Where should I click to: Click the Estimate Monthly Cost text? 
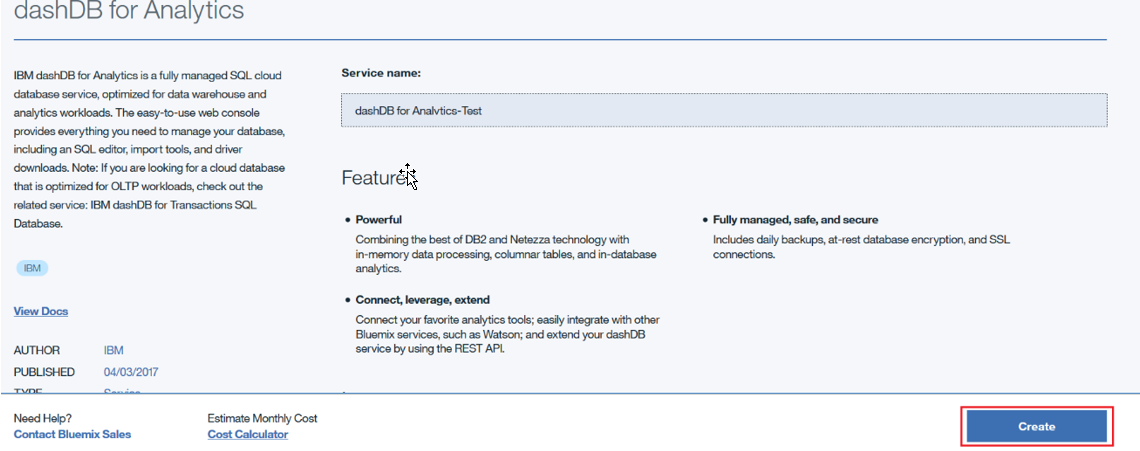pyautogui.click(x=262, y=418)
